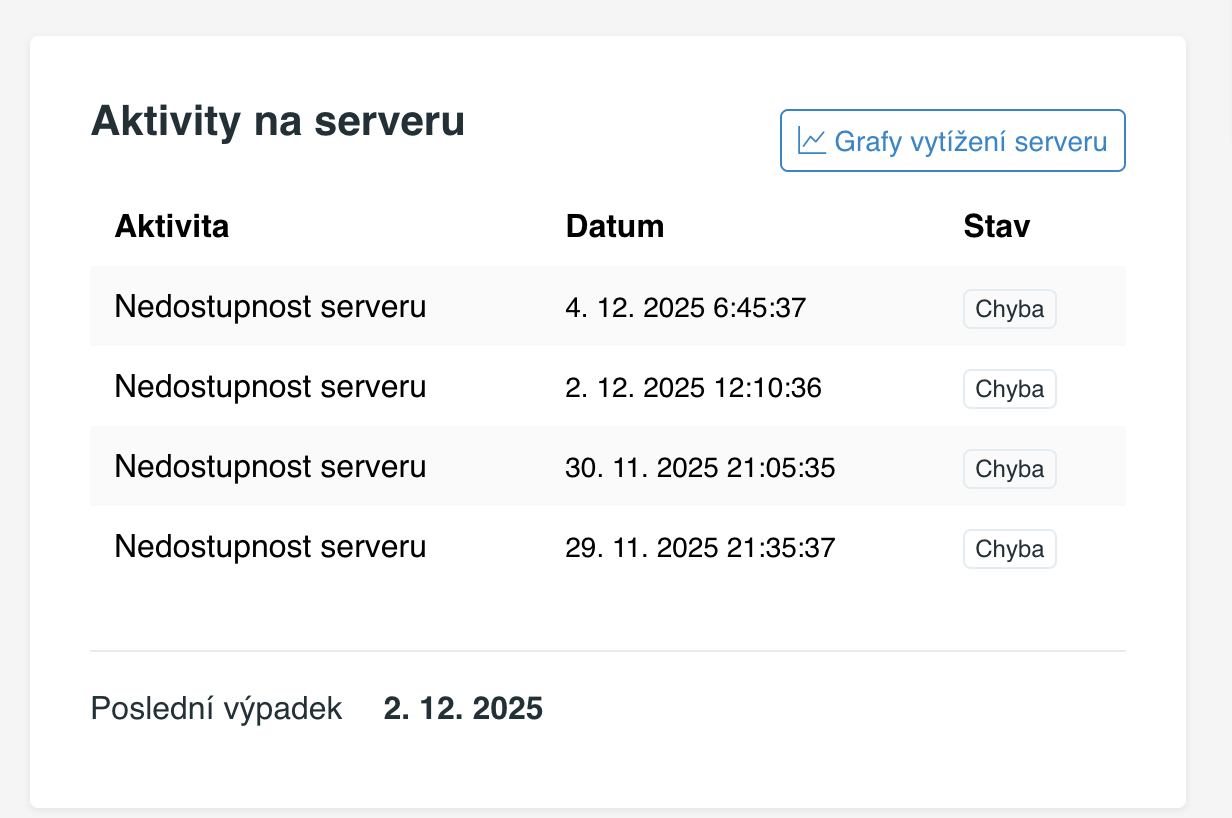
Task: Click the Aktivita column header
Action: (x=172, y=226)
